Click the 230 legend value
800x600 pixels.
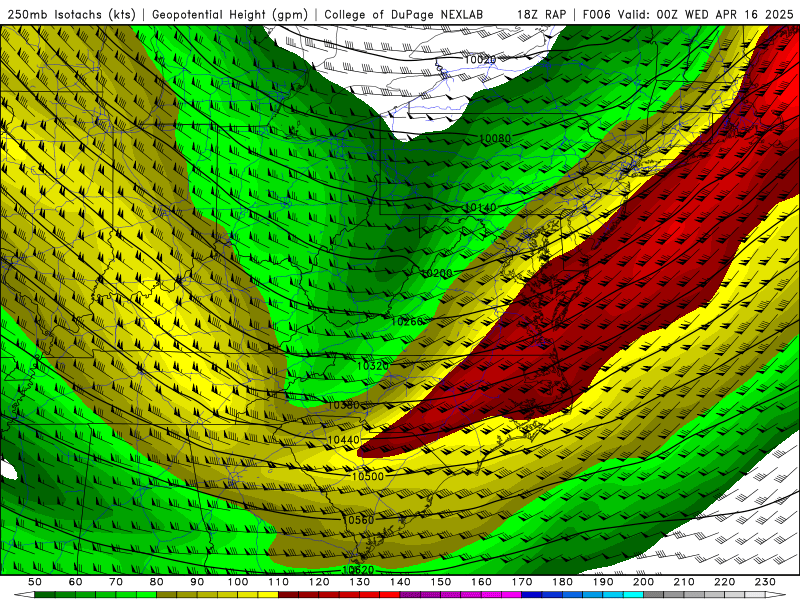tap(765, 582)
